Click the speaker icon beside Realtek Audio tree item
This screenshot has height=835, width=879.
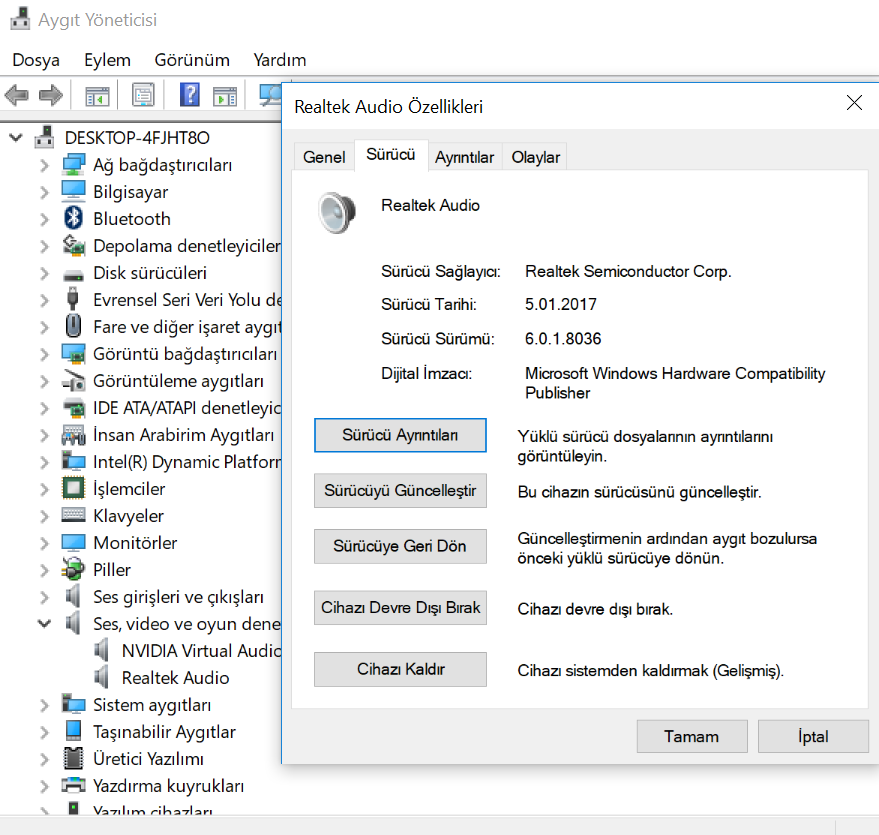coord(101,677)
